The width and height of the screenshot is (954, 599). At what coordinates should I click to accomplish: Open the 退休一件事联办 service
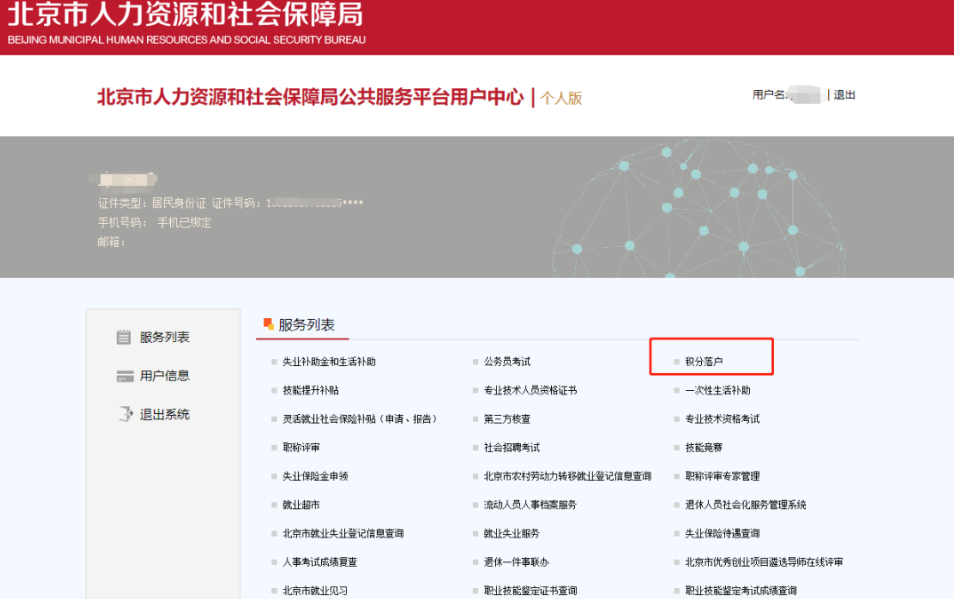(516, 562)
